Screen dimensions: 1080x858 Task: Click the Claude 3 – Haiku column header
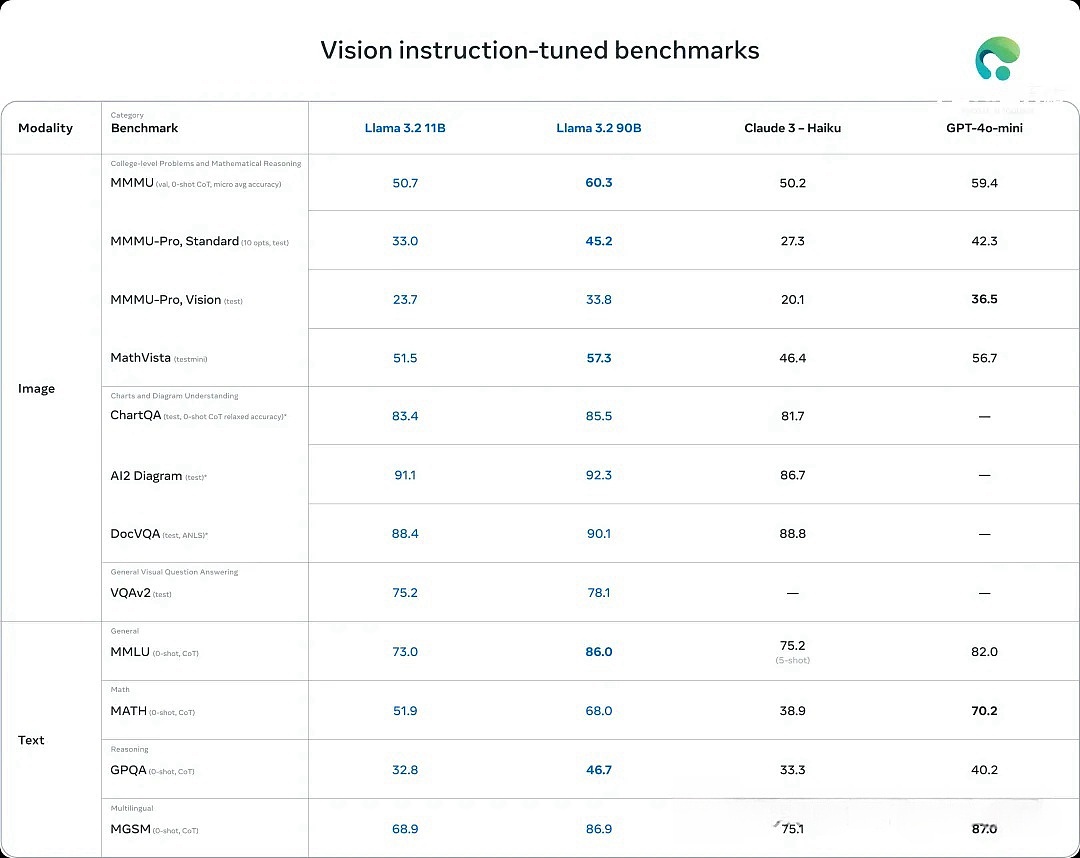pyautogui.click(x=792, y=128)
